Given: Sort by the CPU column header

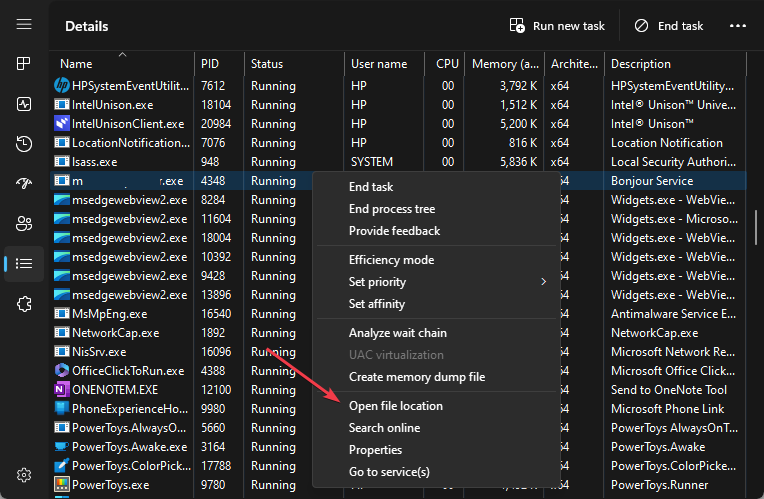Looking at the screenshot, I should pyautogui.click(x=444, y=63).
